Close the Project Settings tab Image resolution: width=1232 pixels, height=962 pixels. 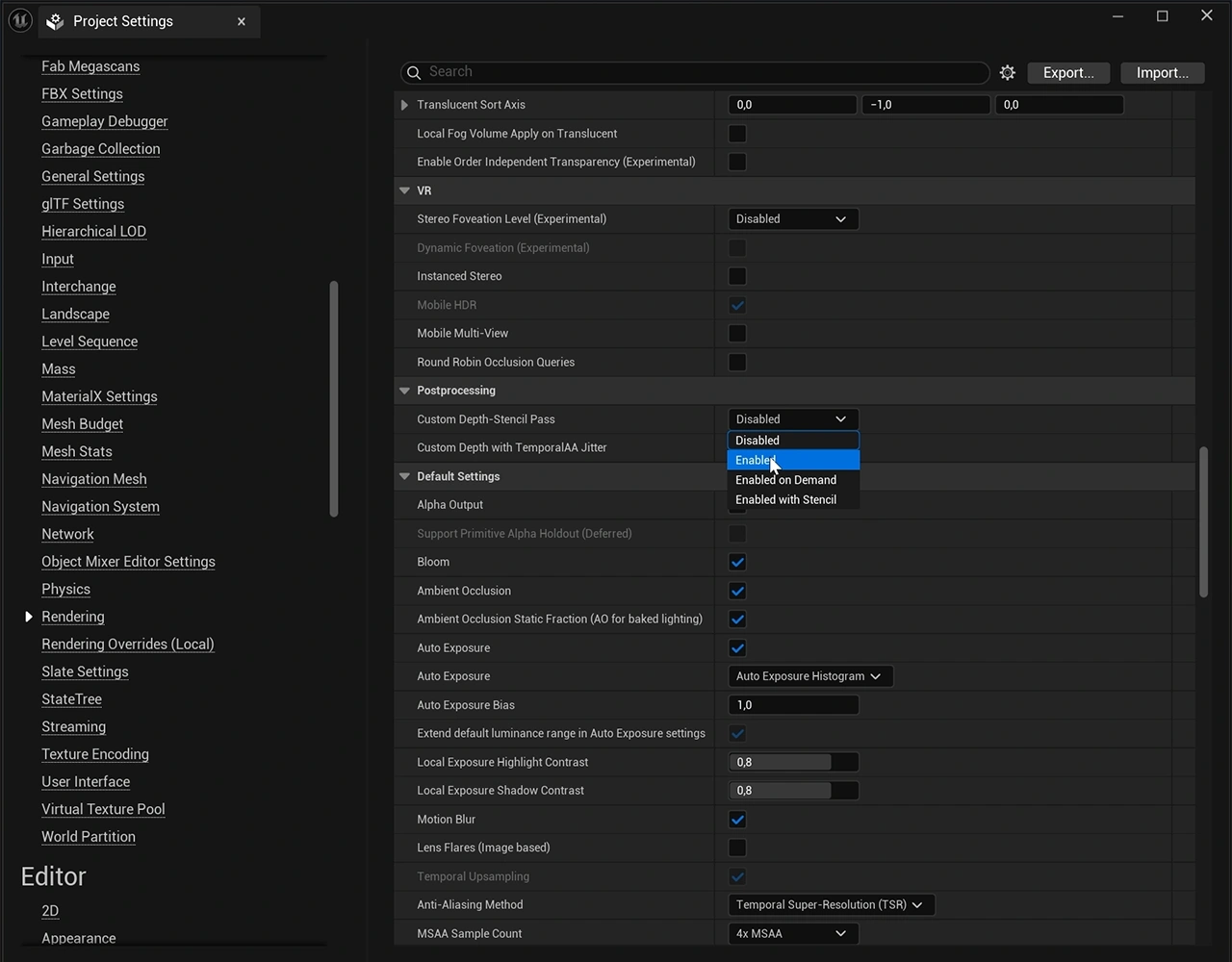241,21
